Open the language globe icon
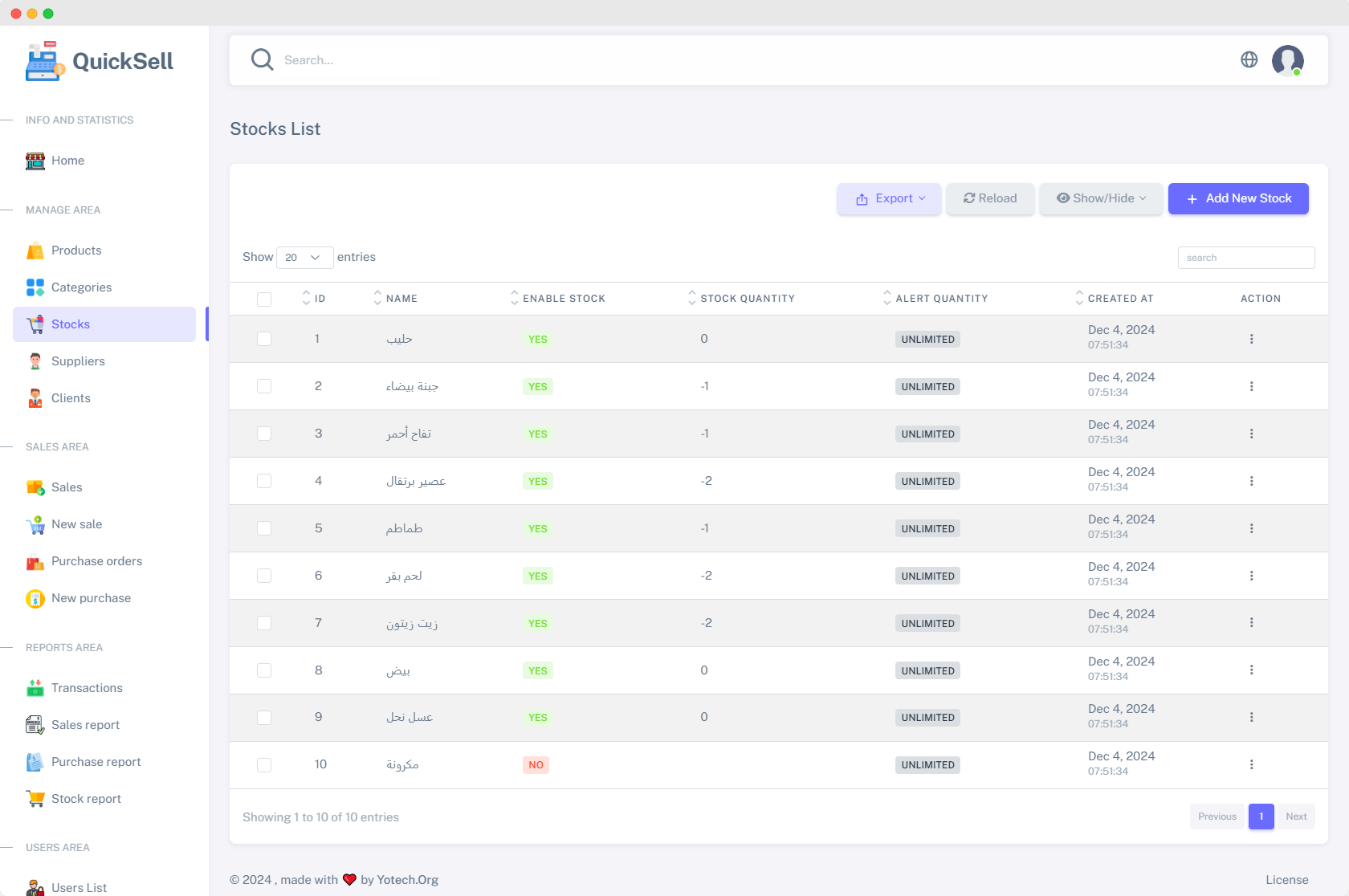This screenshot has width=1349, height=896. tap(1249, 59)
